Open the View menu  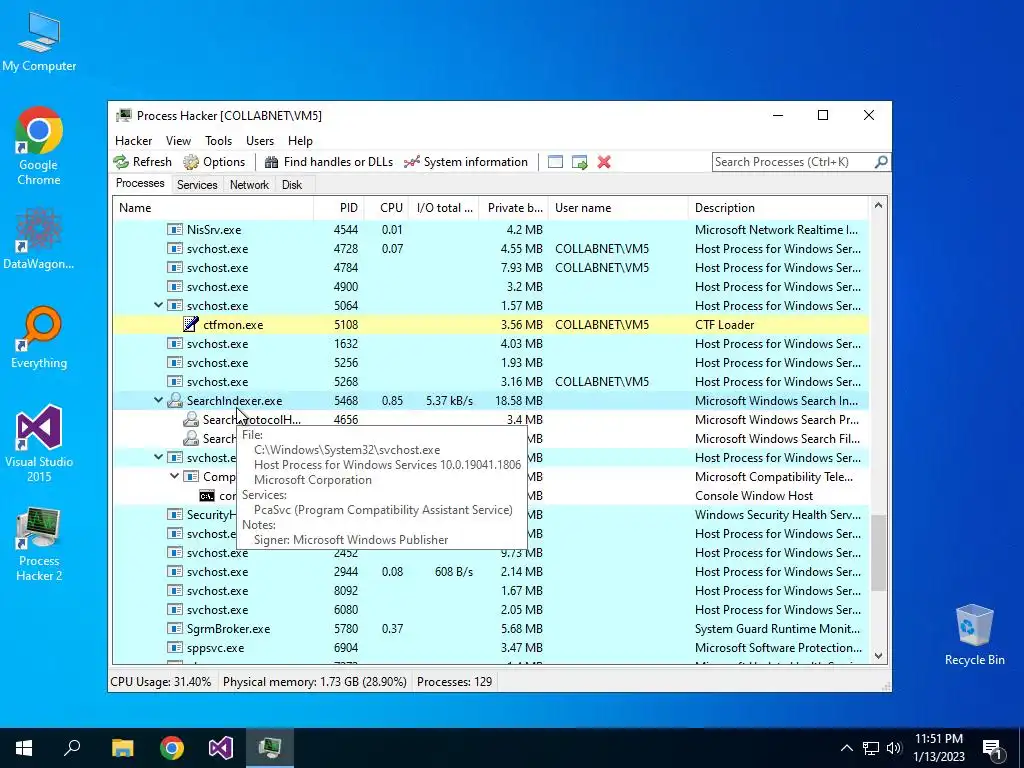point(178,141)
